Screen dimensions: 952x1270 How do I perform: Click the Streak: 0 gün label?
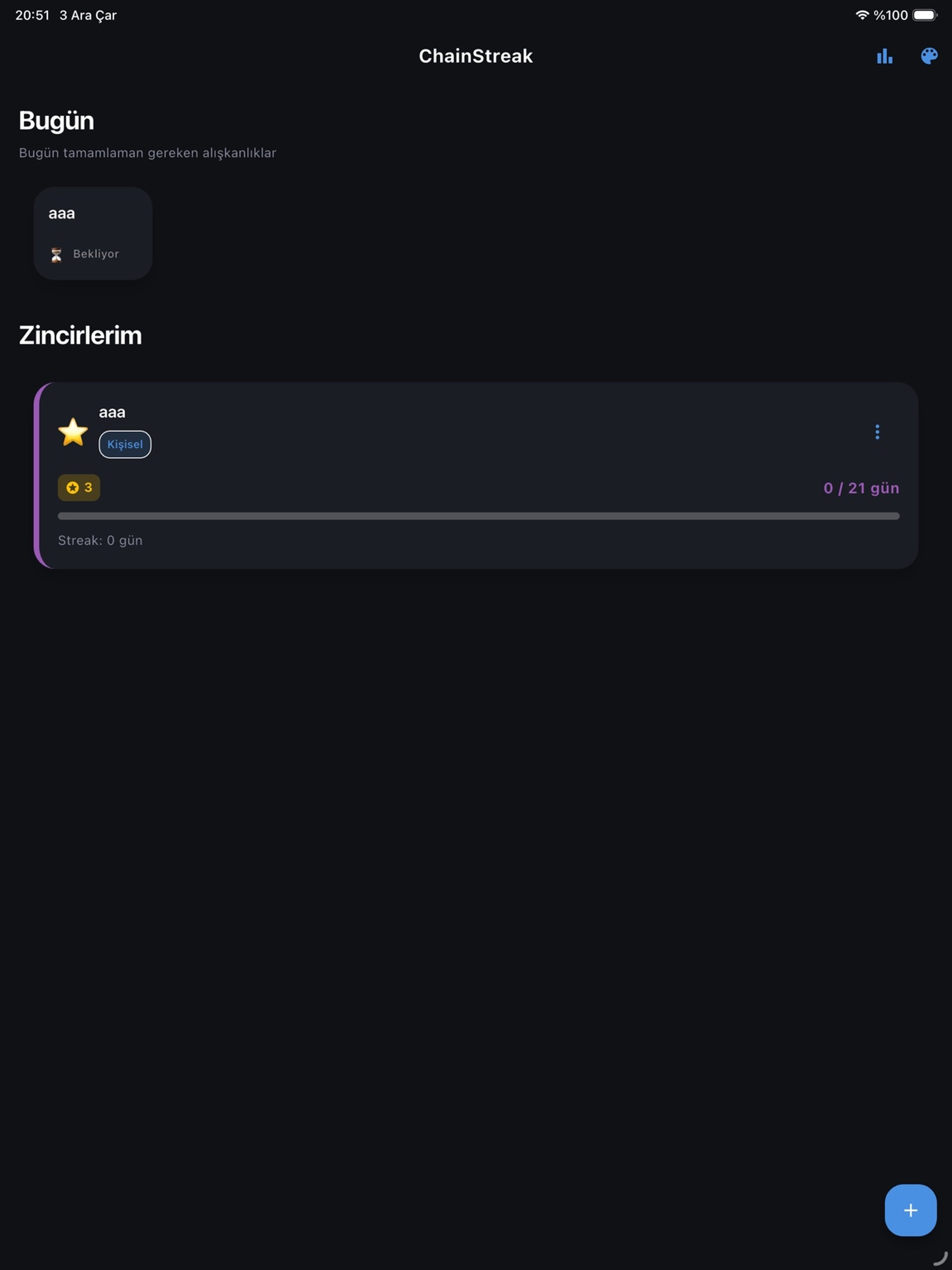(100, 540)
